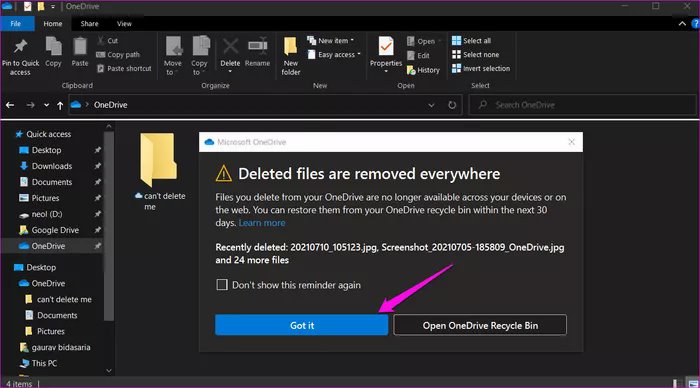Open the Properties ribbon button
The width and height of the screenshot is (700, 388).
tap(386, 54)
